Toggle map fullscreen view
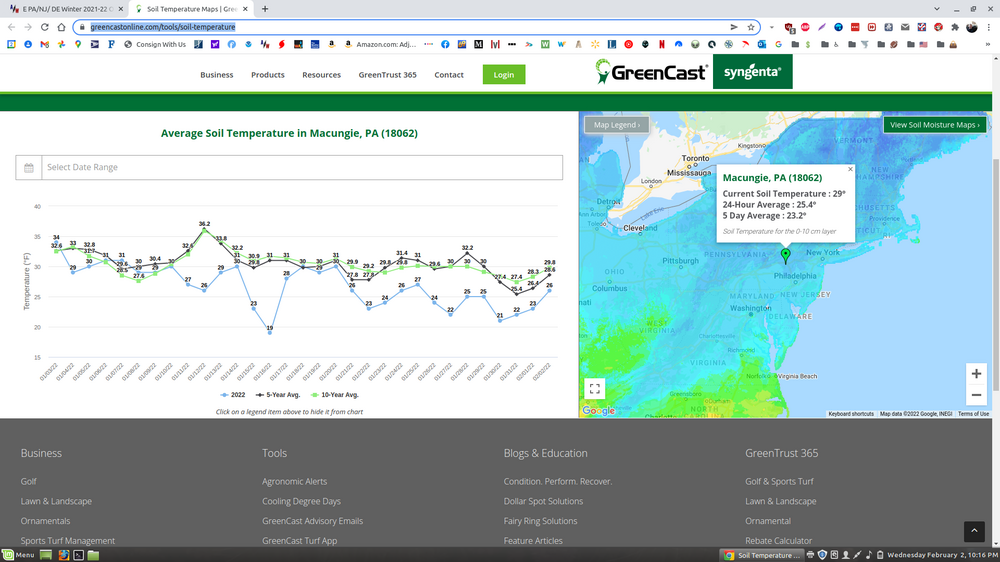 pos(595,389)
